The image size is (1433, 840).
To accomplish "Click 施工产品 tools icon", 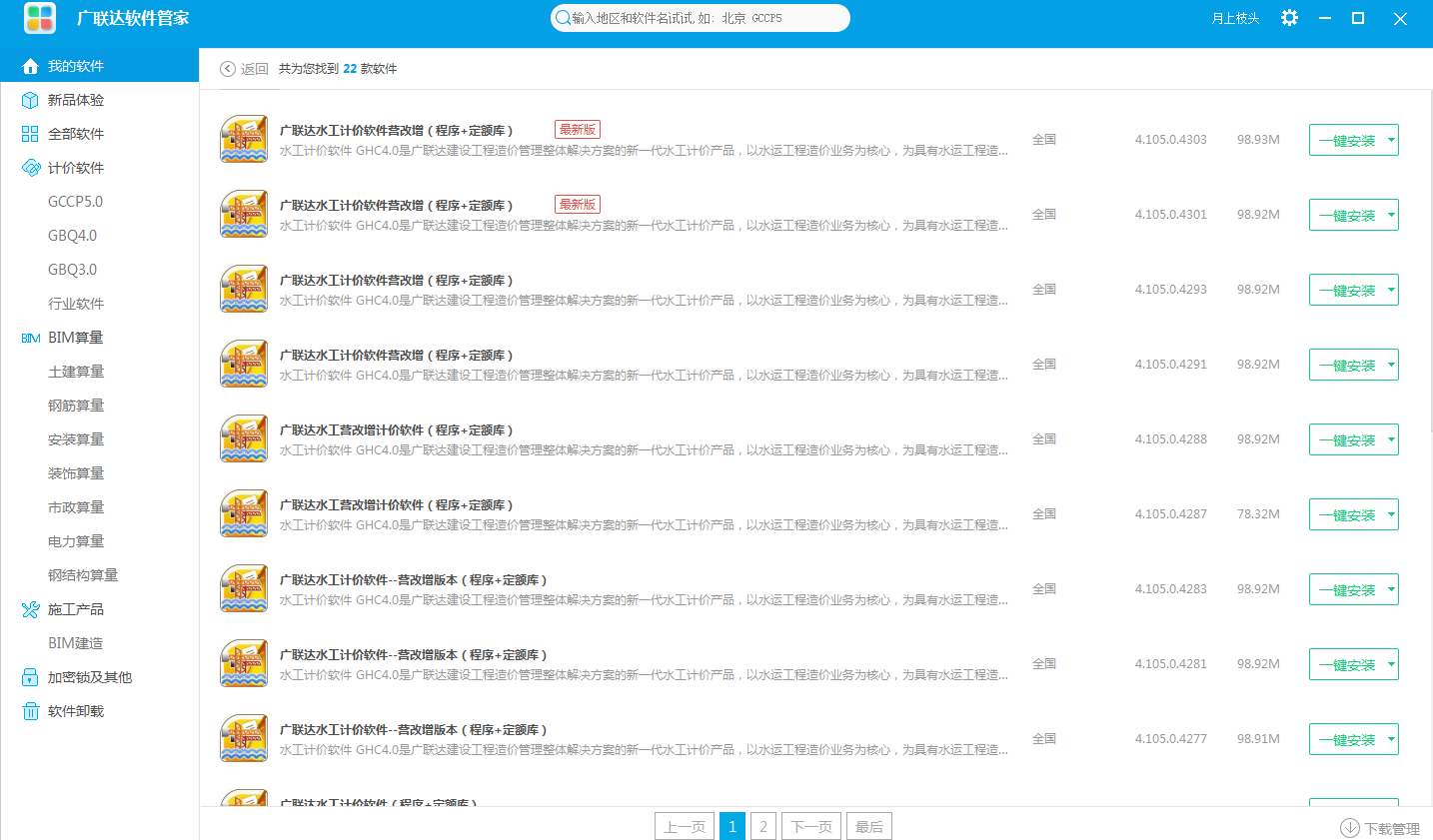I will [30, 609].
